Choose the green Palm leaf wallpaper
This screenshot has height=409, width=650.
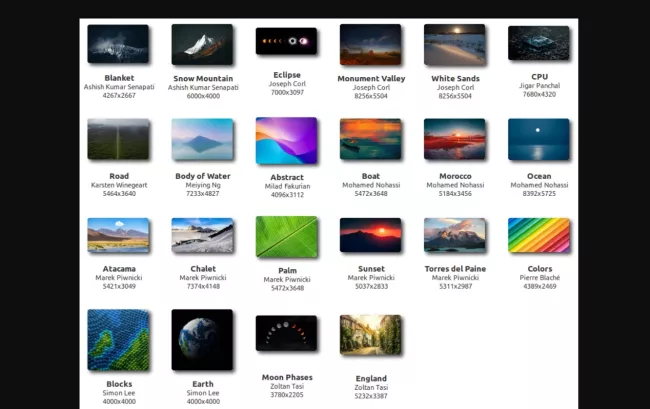pyautogui.click(x=286, y=237)
